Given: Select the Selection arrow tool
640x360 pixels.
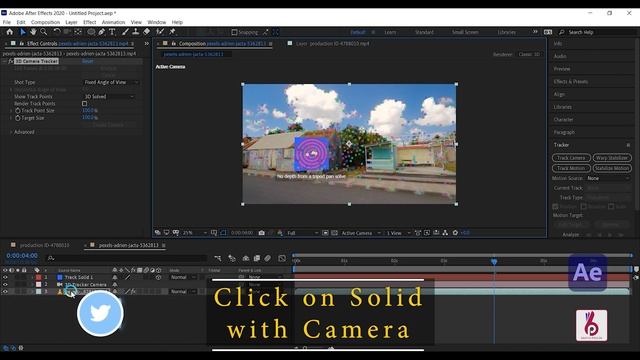Looking at the screenshot, I should [x=23, y=32].
